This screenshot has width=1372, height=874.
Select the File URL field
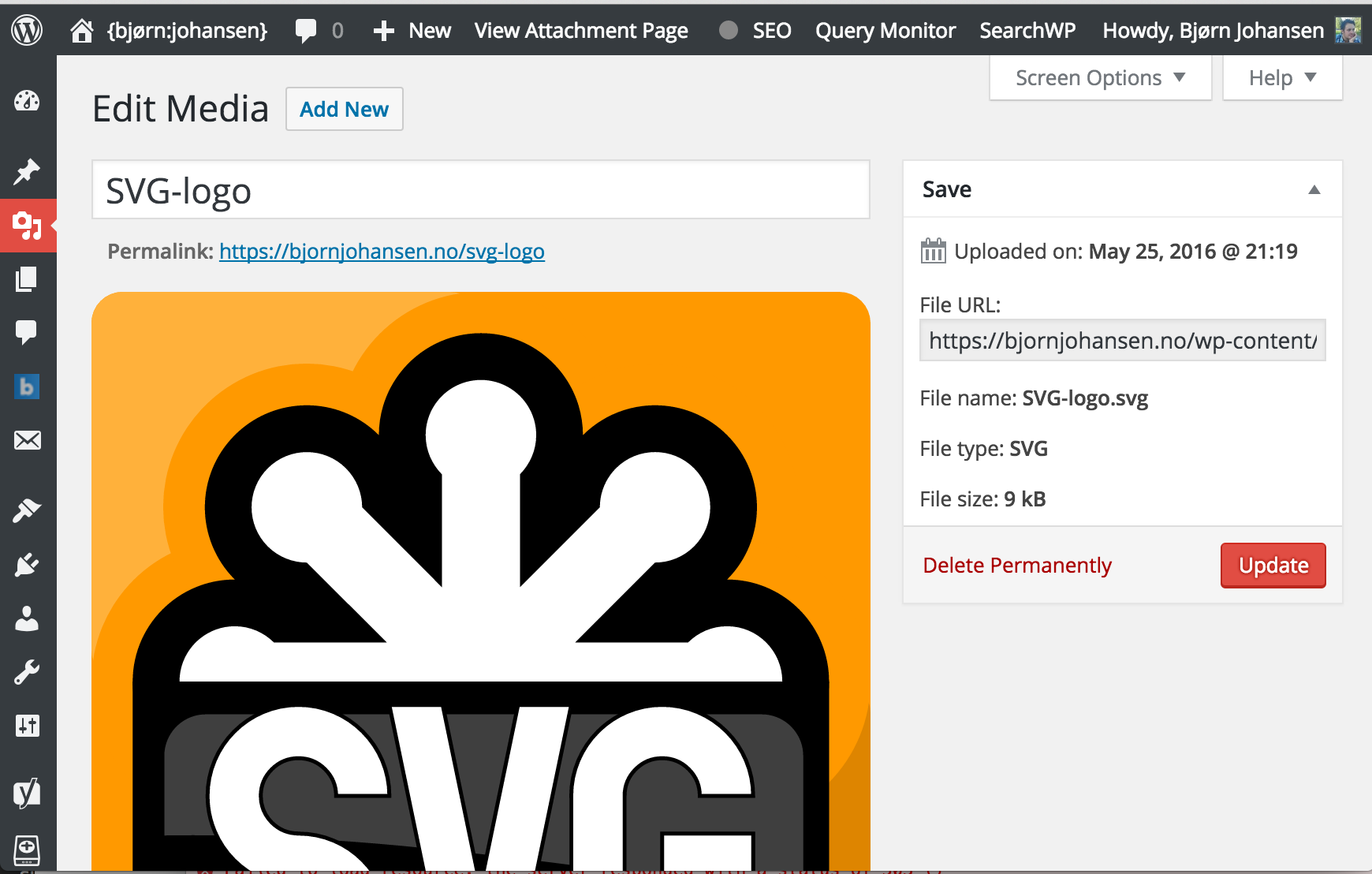1123,340
